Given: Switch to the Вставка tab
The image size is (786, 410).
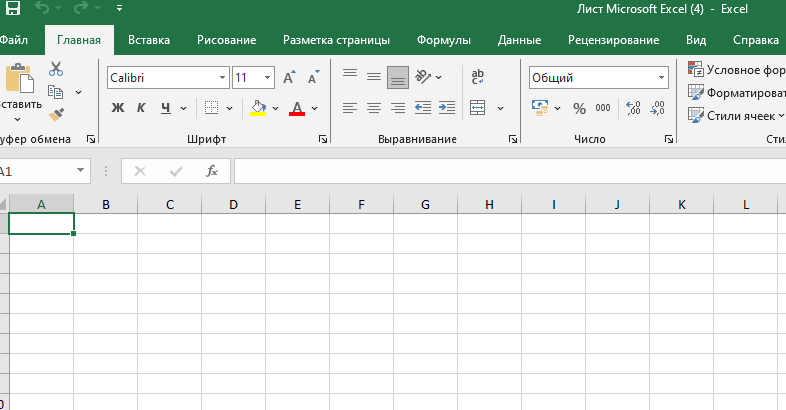Looking at the screenshot, I should tap(149, 40).
